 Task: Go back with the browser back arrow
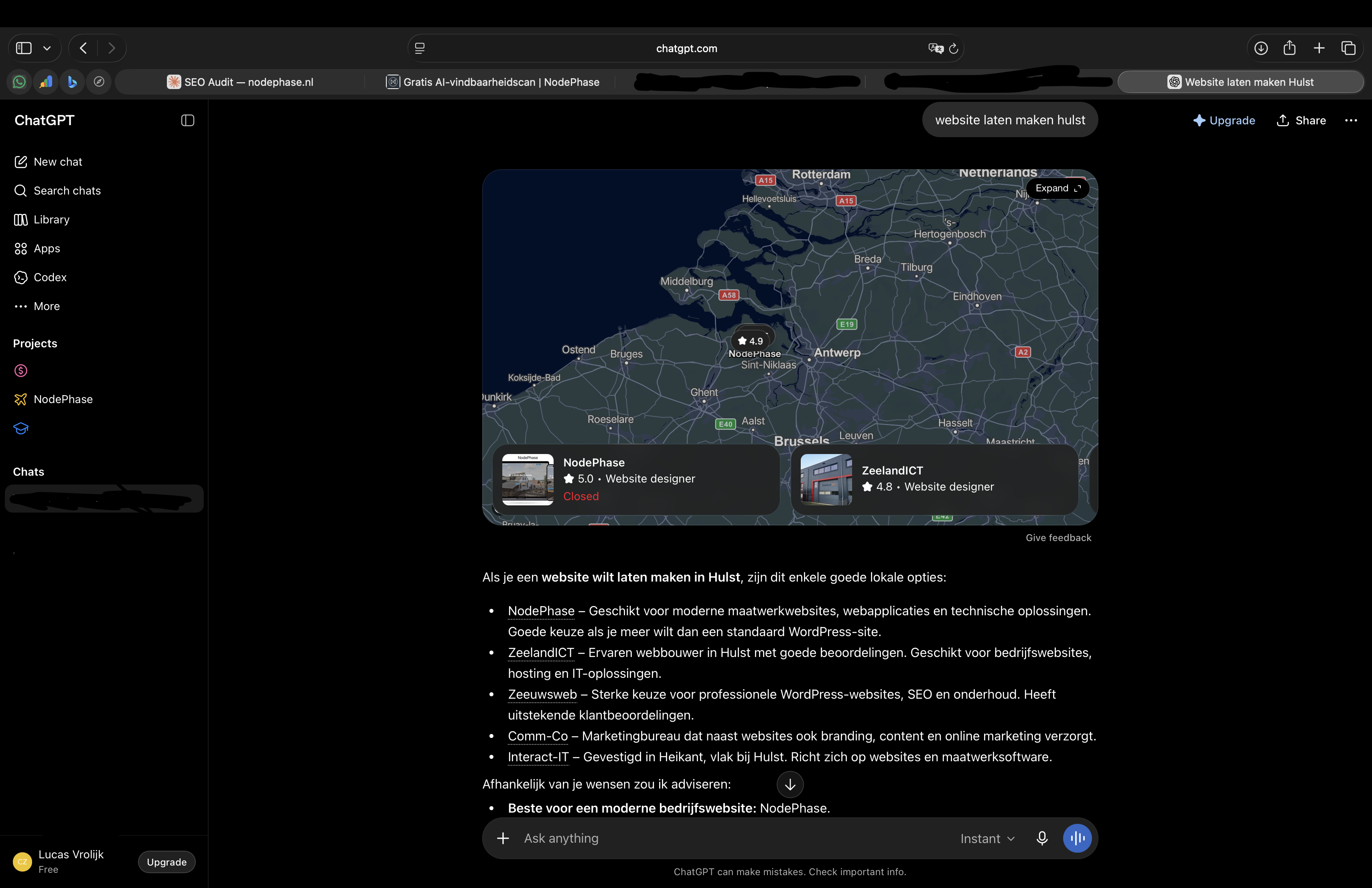point(83,49)
